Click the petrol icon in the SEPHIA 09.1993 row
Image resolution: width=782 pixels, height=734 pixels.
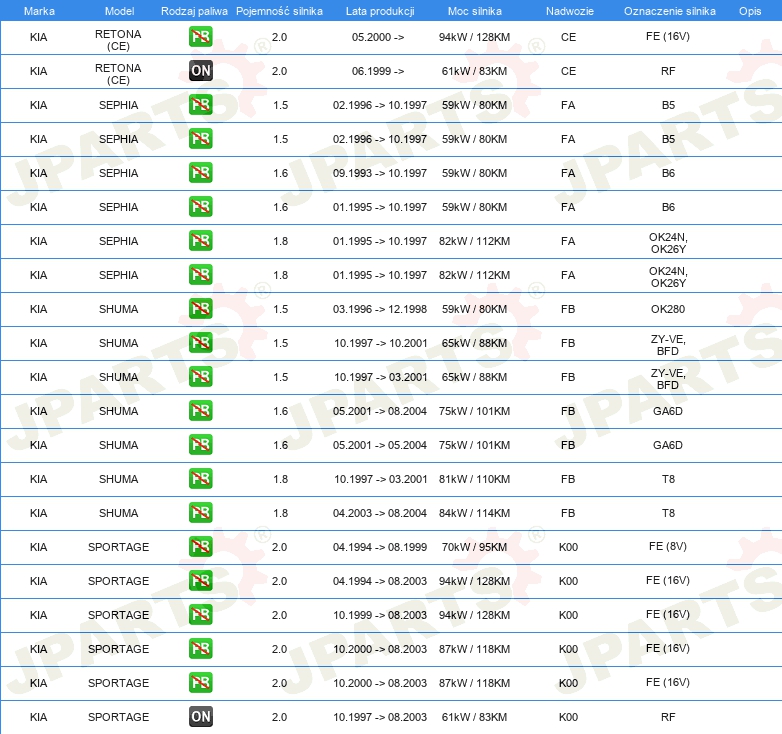click(200, 173)
